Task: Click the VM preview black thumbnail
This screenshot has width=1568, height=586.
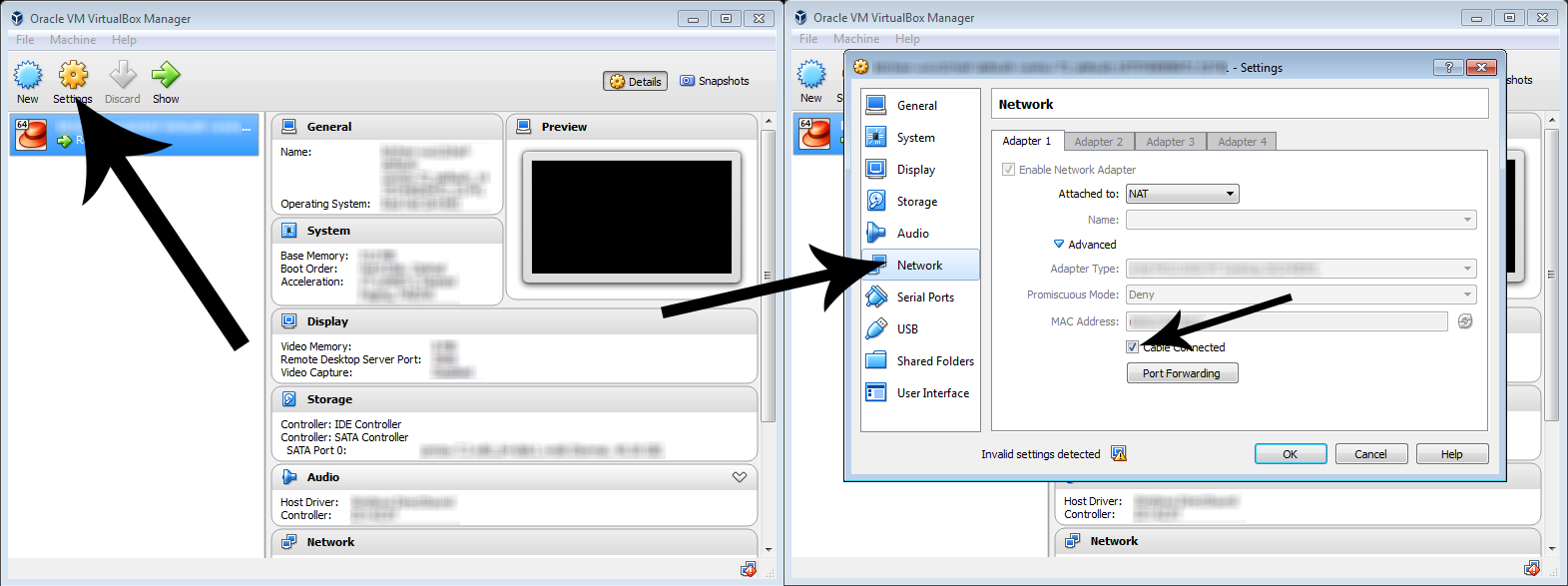Action: (x=632, y=217)
